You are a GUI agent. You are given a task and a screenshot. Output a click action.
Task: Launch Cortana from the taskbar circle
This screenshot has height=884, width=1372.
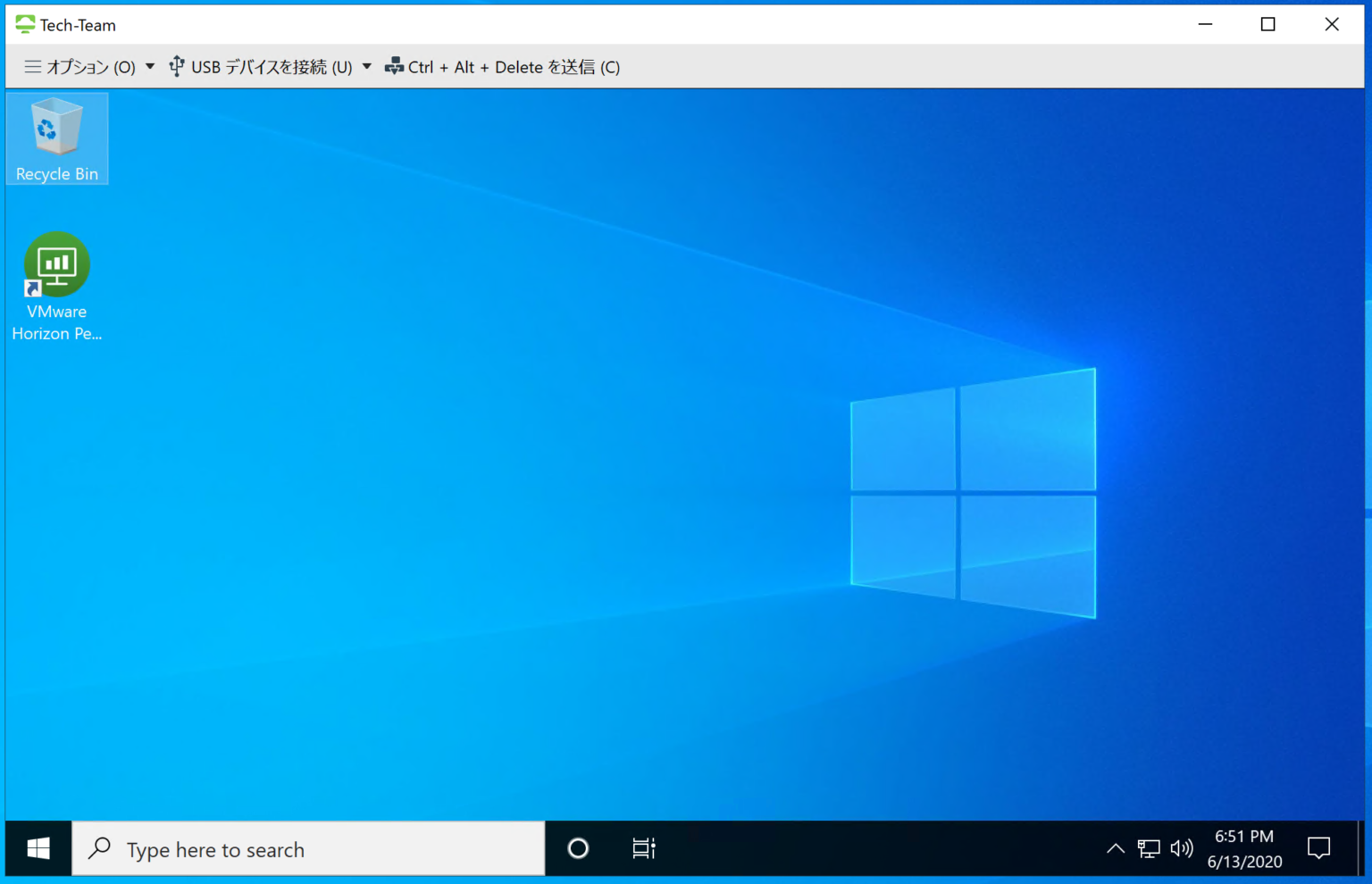coord(578,848)
